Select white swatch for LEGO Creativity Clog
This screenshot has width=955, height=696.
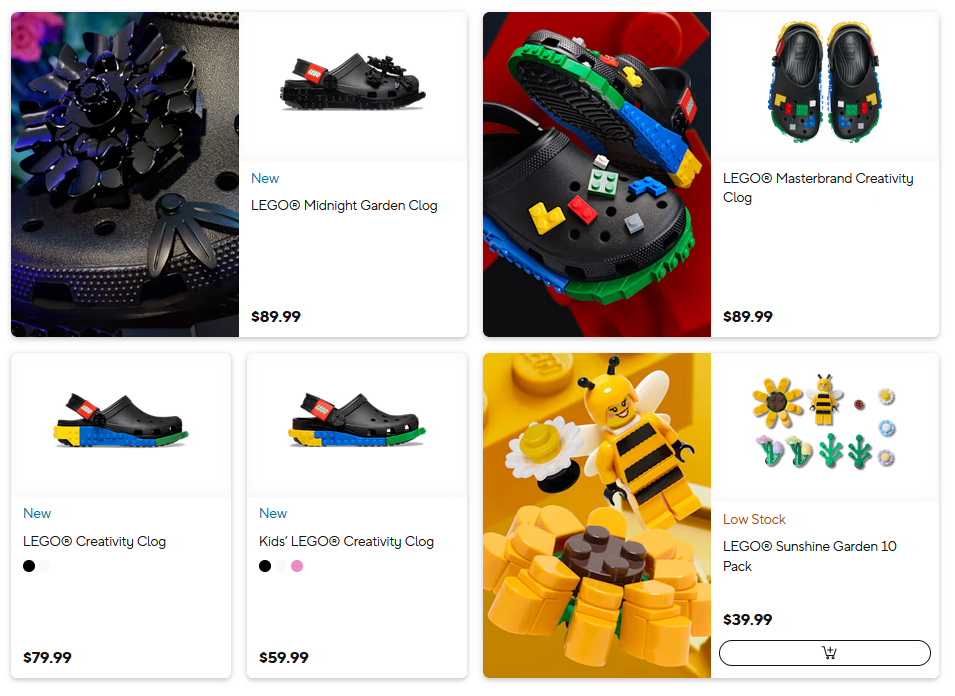pos(45,566)
